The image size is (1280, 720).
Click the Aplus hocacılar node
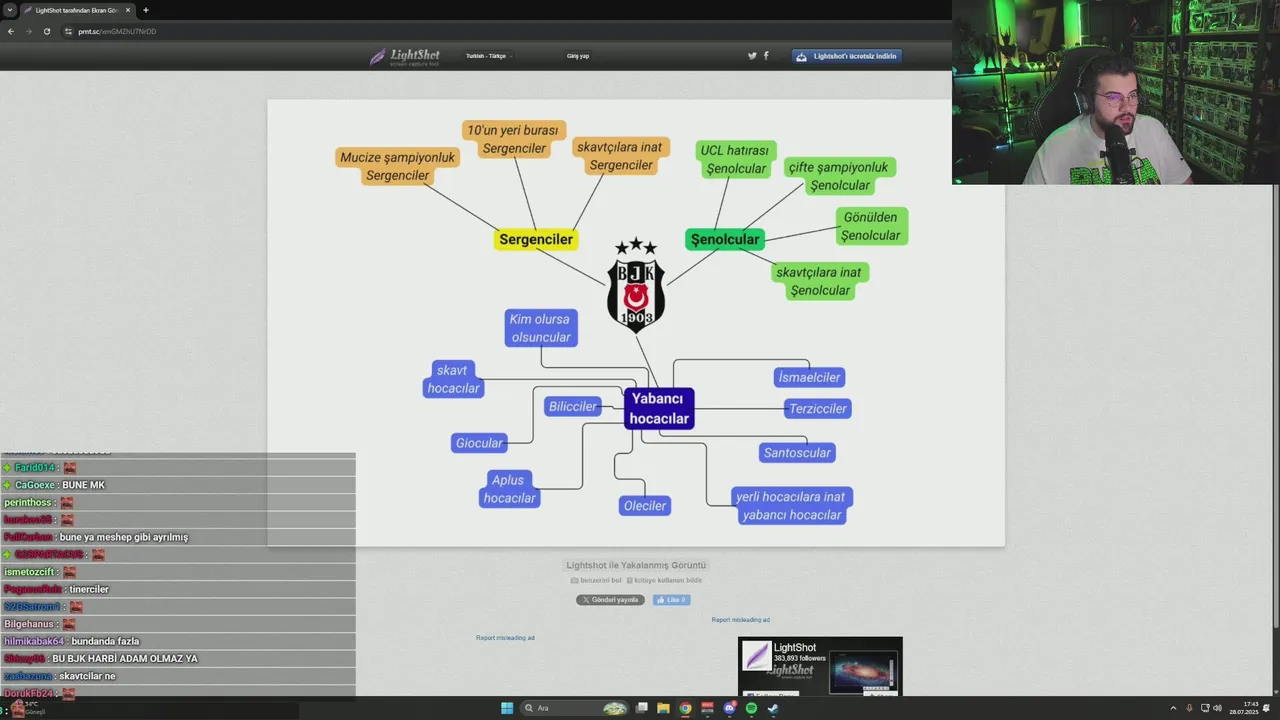point(510,489)
